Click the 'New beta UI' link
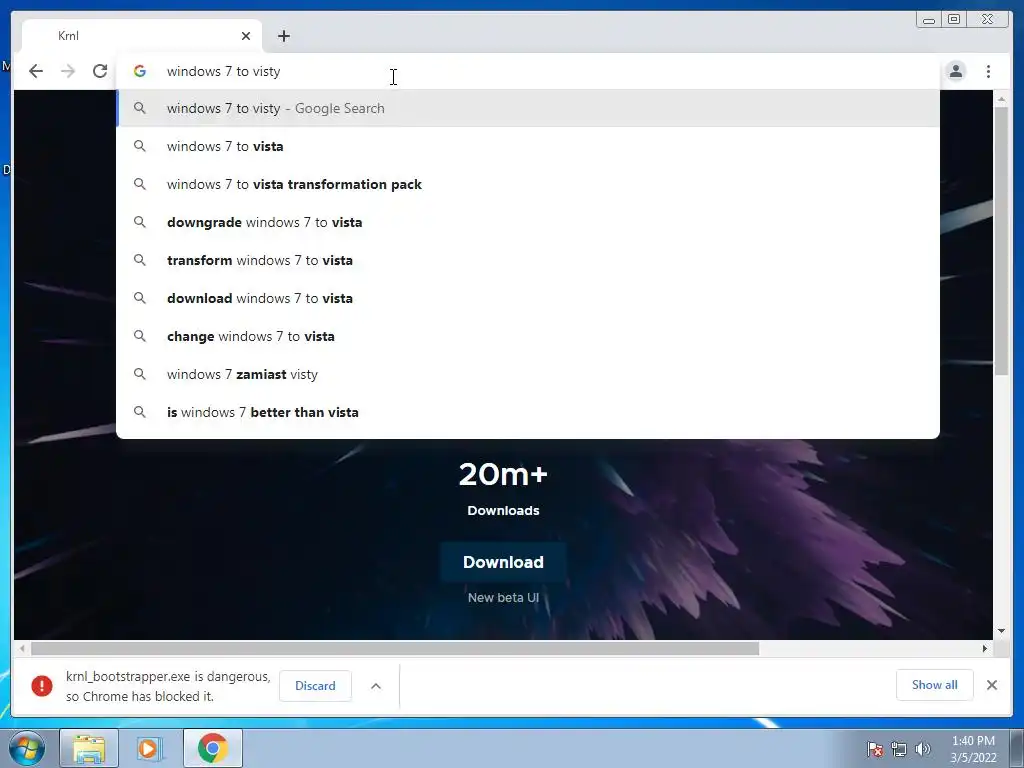Image resolution: width=1024 pixels, height=768 pixels. pyautogui.click(x=503, y=598)
